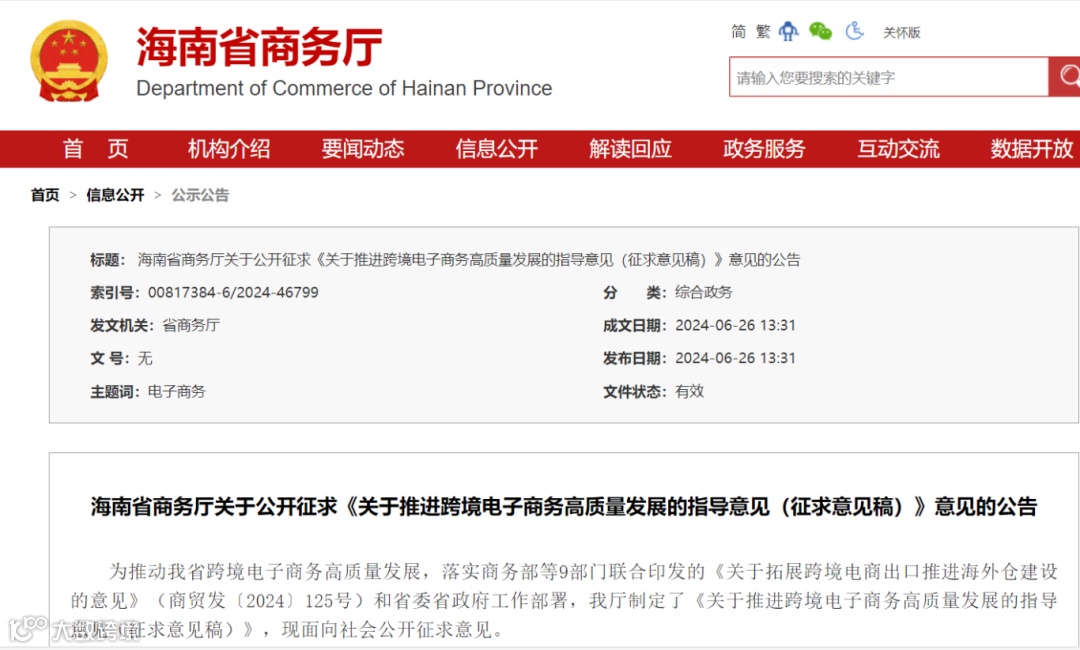The image size is (1080, 650).
Task: Click the 信息公开 breadcrumb link
Action: point(115,195)
